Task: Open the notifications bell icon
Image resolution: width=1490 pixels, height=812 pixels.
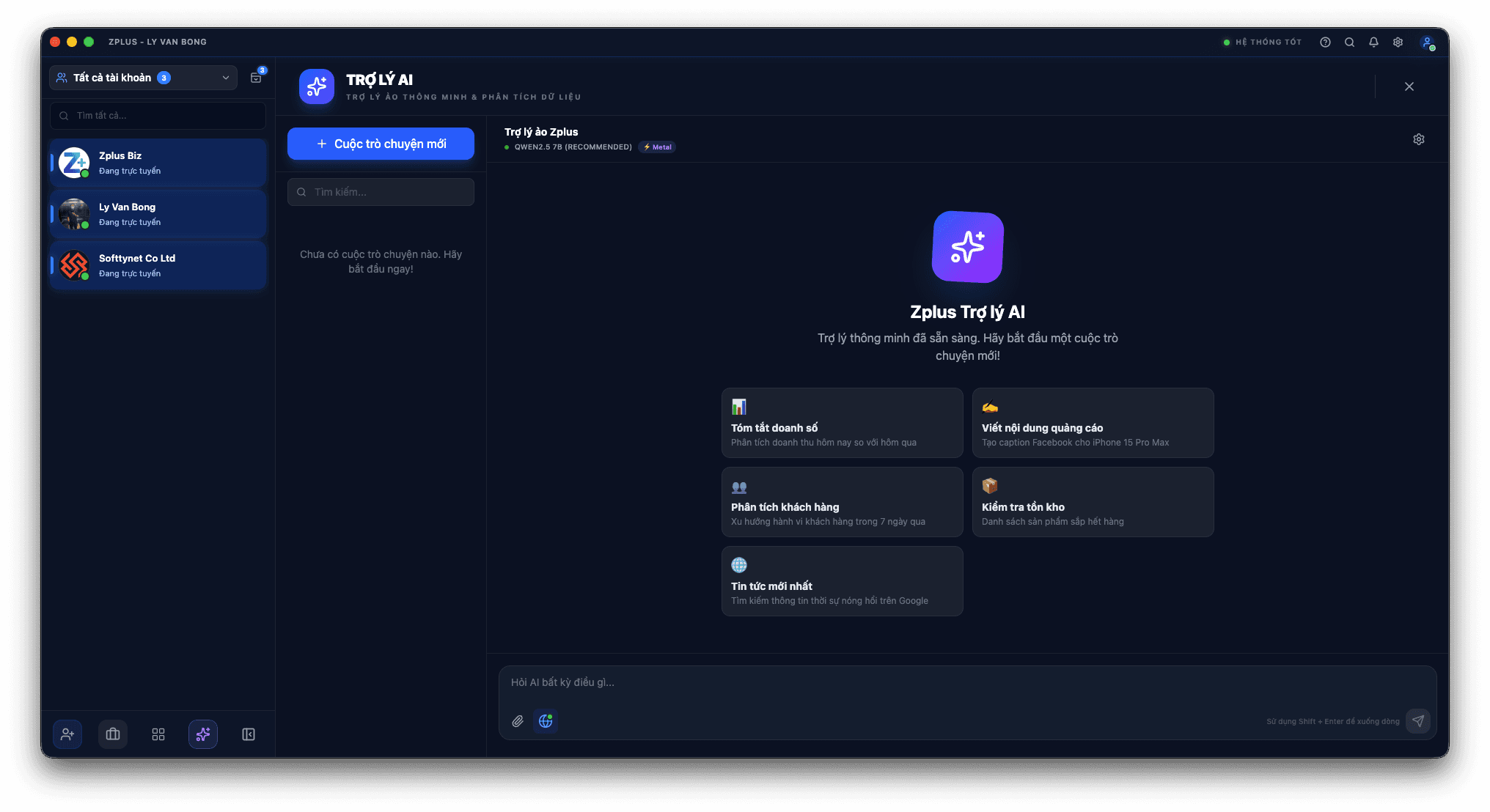Action: coord(1373,43)
